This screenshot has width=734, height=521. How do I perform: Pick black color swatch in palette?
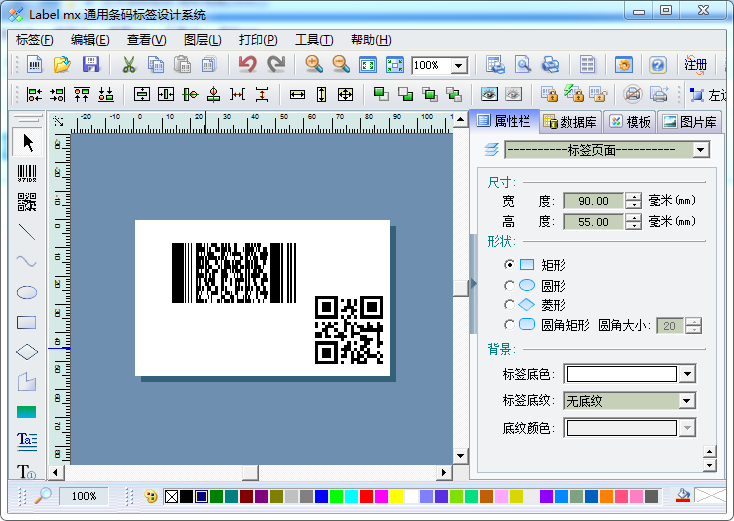coord(186,496)
